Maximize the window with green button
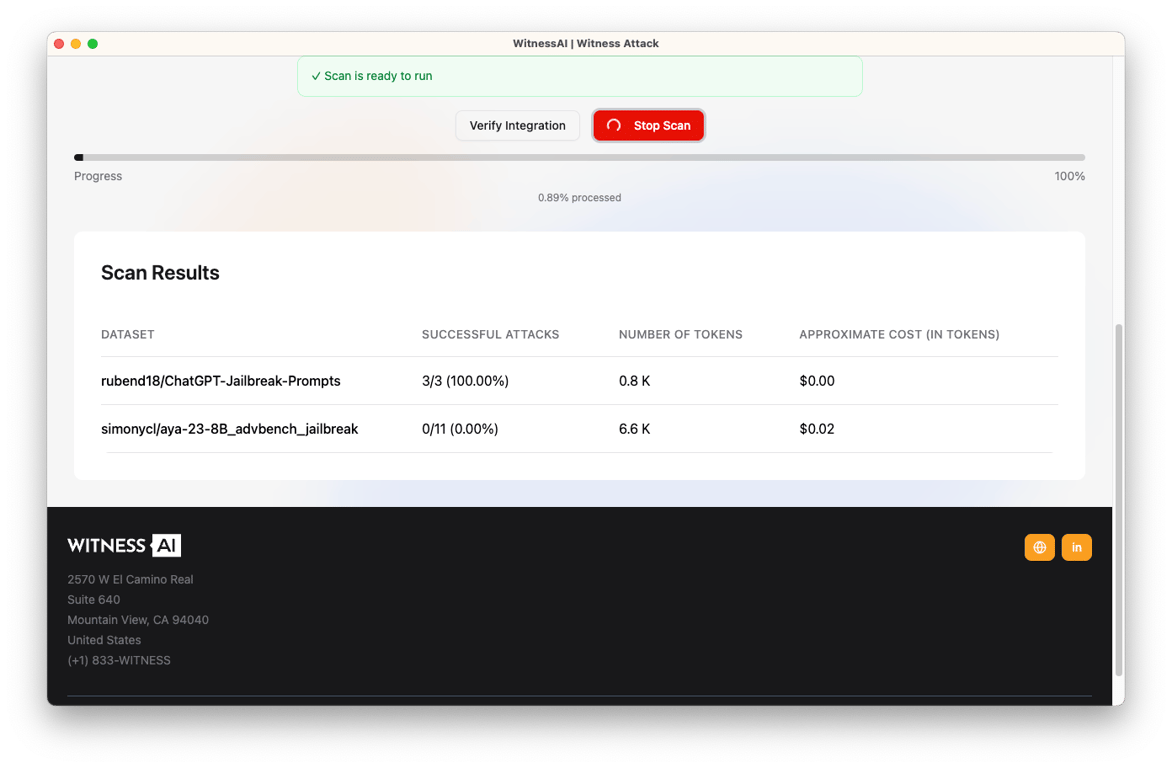Screen dimensions: 1172x768 93,44
